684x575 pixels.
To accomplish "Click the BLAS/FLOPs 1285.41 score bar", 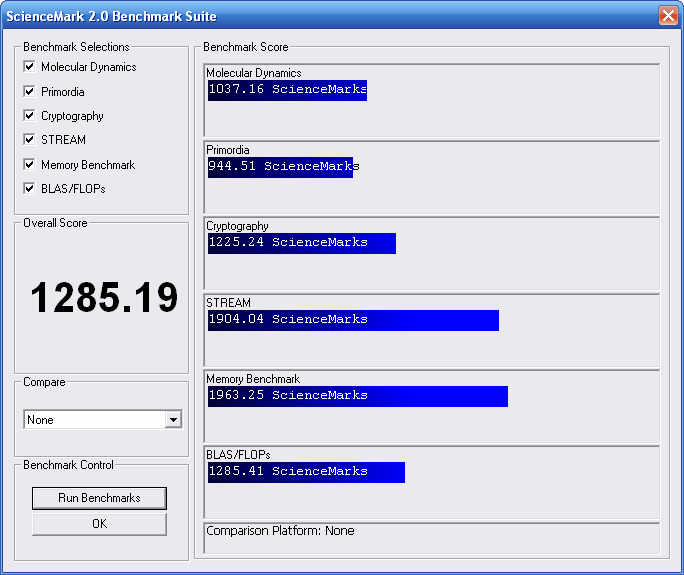I will [306, 472].
